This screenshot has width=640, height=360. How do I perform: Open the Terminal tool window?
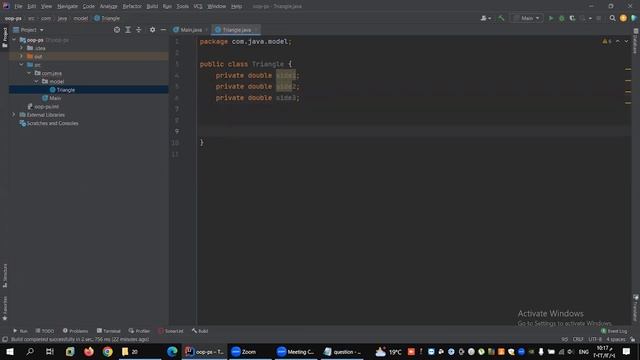pos(109,331)
